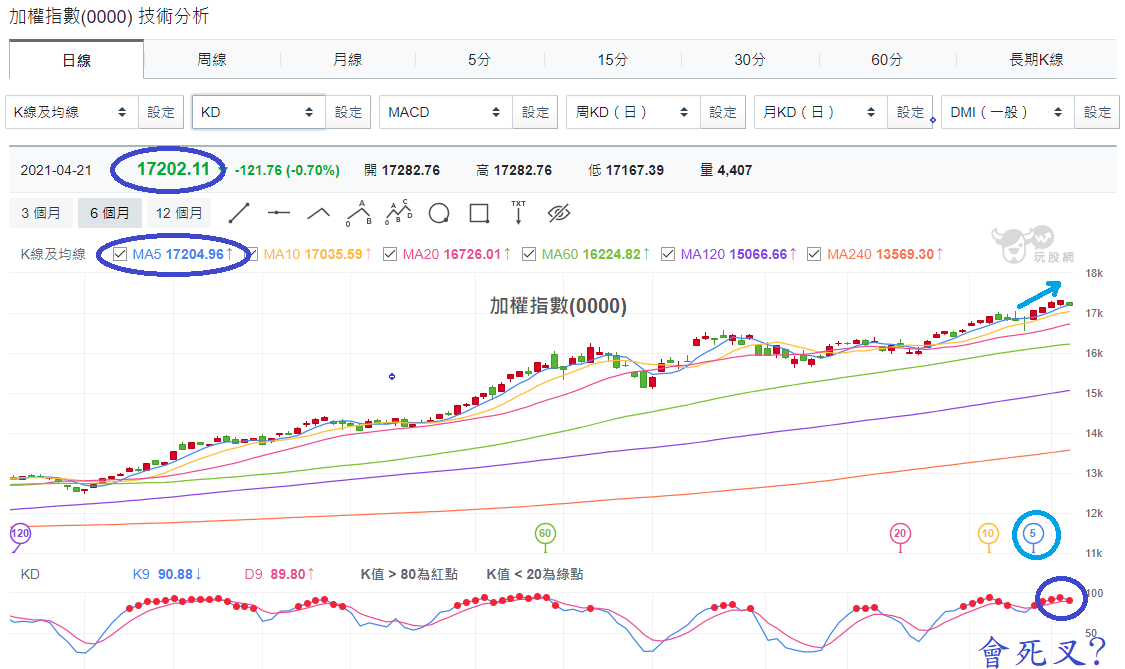Switch to the 60分 tab

click(x=887, y=60)
